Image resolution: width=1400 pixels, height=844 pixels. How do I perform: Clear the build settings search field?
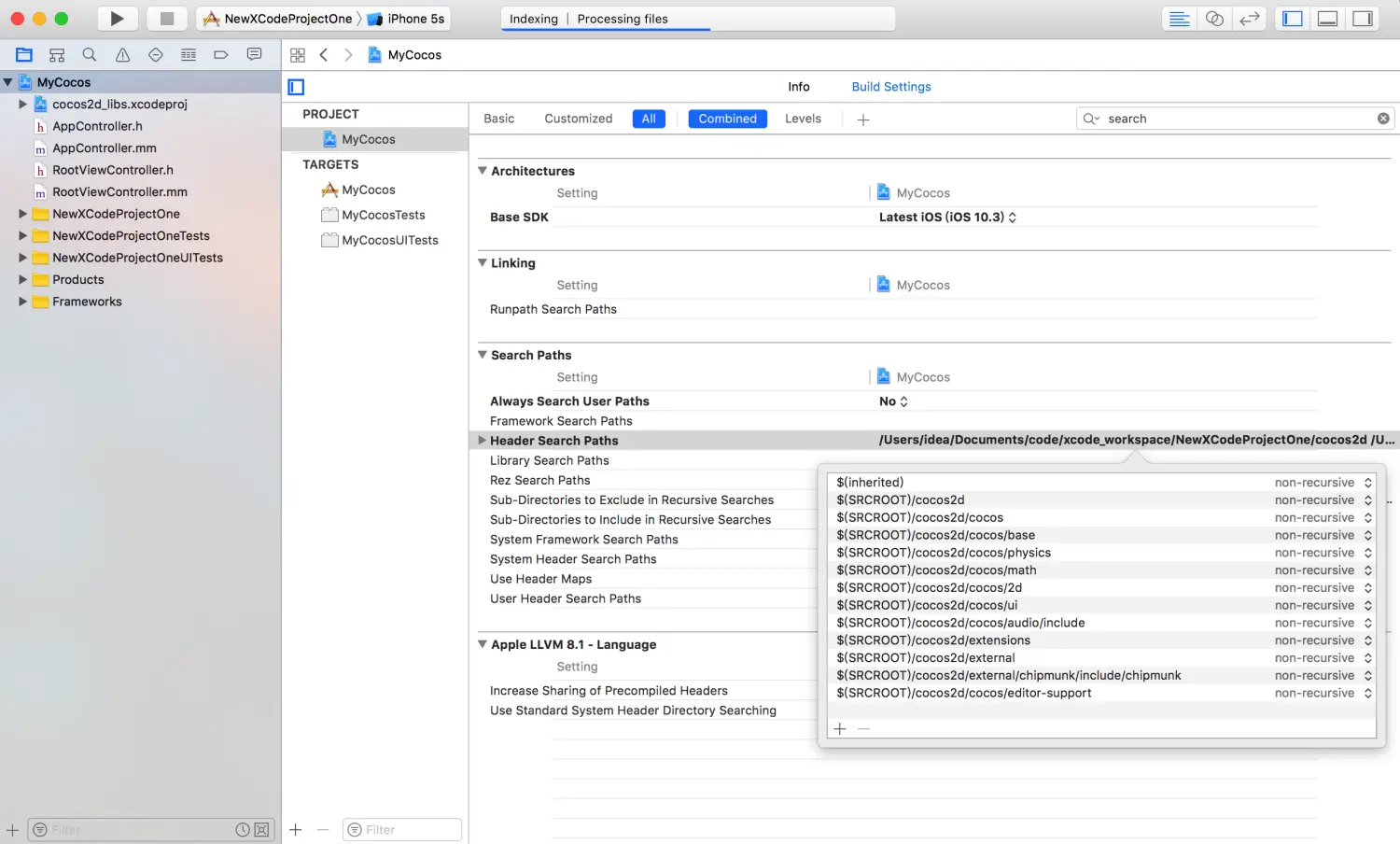coord(1383,119)
